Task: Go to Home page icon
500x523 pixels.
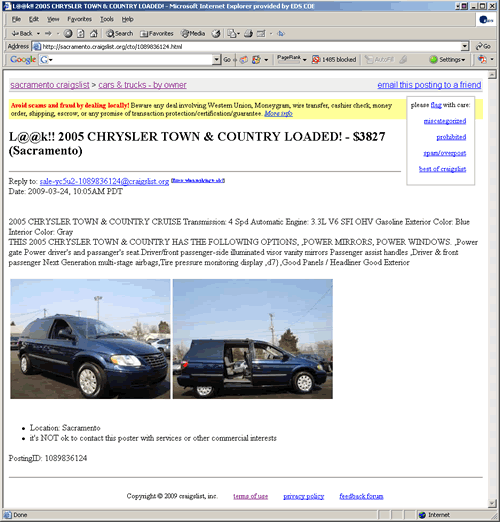Action: pyautogui.click(x=94, y=33)
